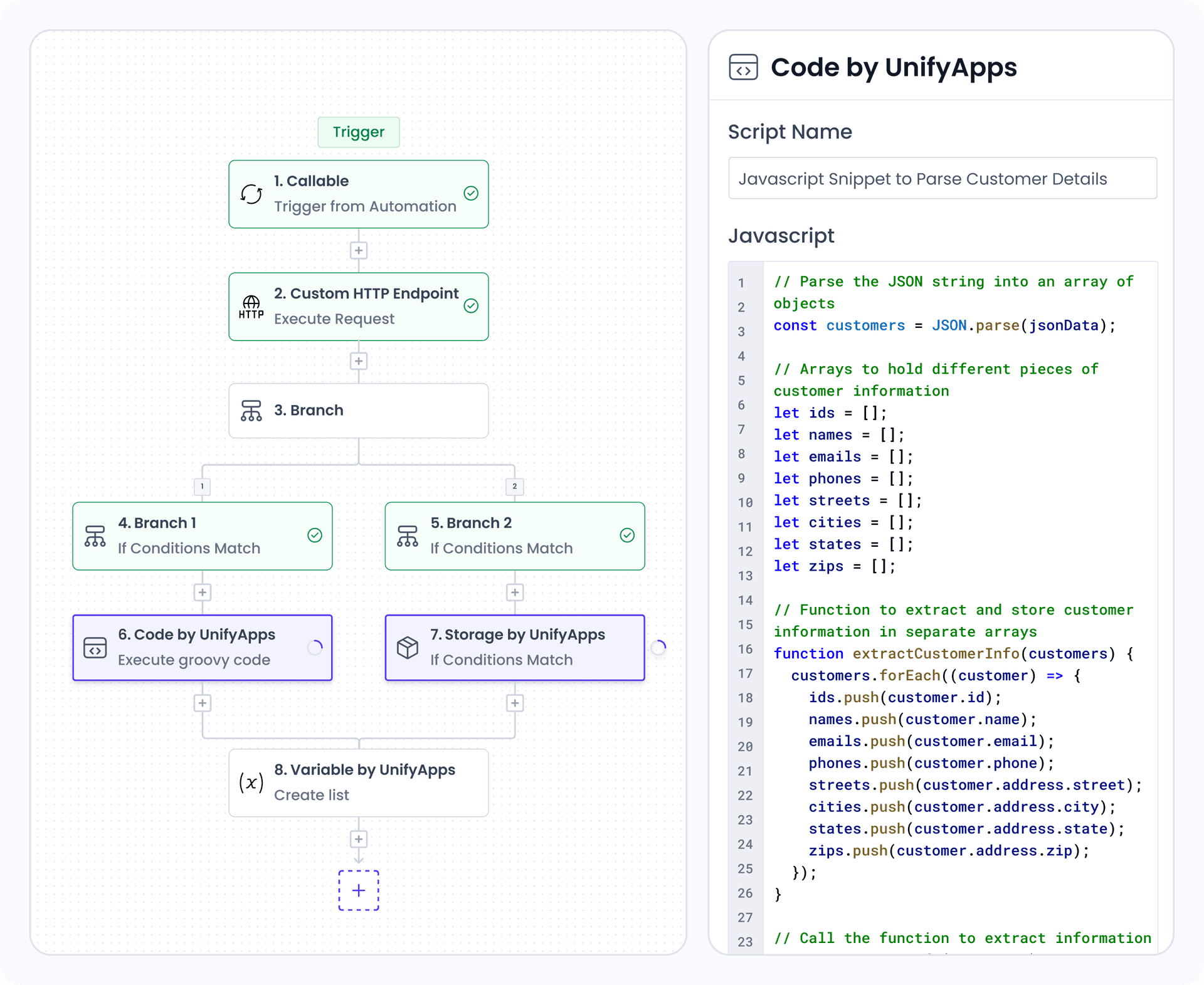Expand the add-step plus between Callable and HTTP Endpoint

(359, 250)
